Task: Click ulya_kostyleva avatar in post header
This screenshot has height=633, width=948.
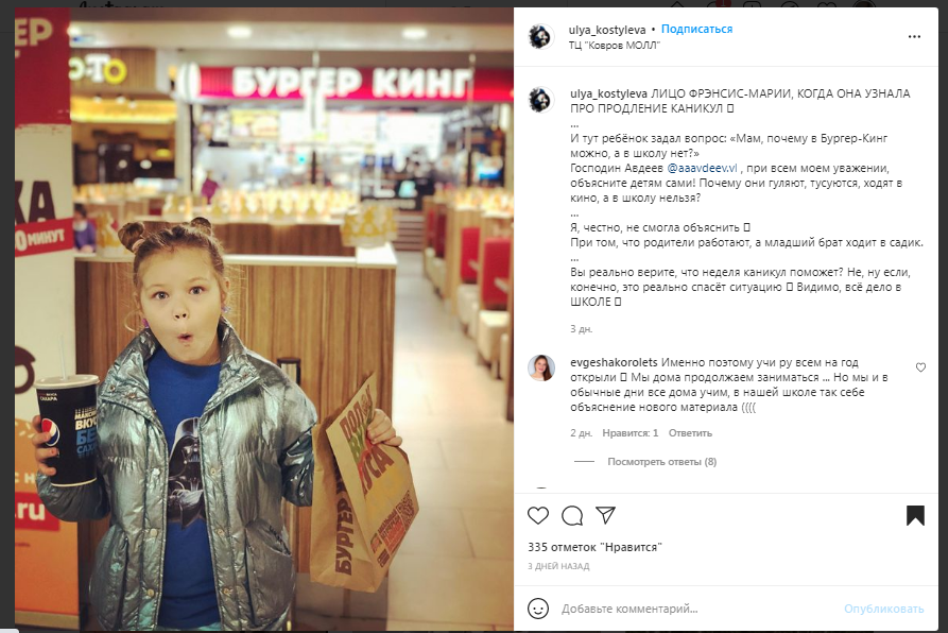Action: (x=541, y=37)
